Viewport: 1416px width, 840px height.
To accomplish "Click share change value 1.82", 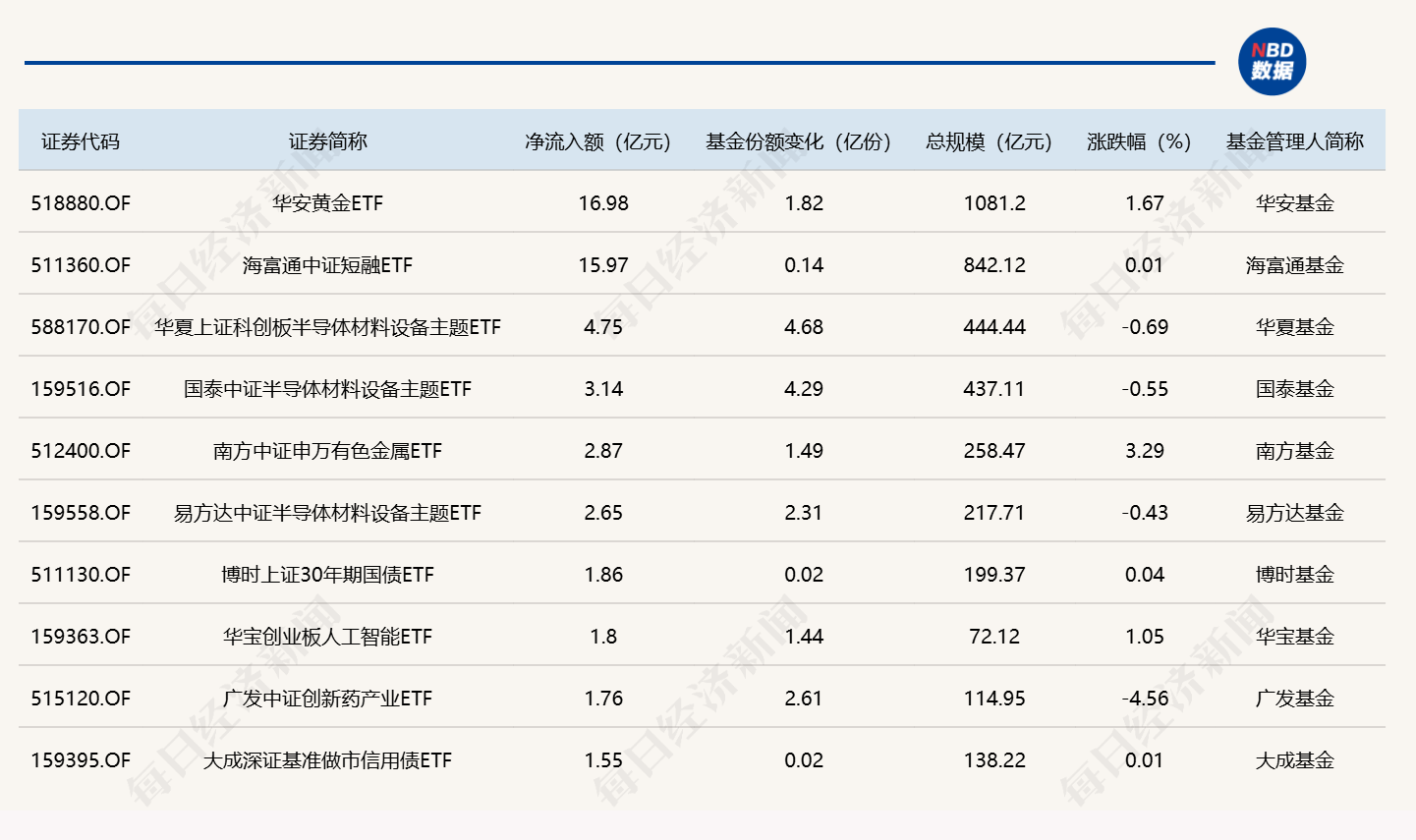I will [804, 203].
